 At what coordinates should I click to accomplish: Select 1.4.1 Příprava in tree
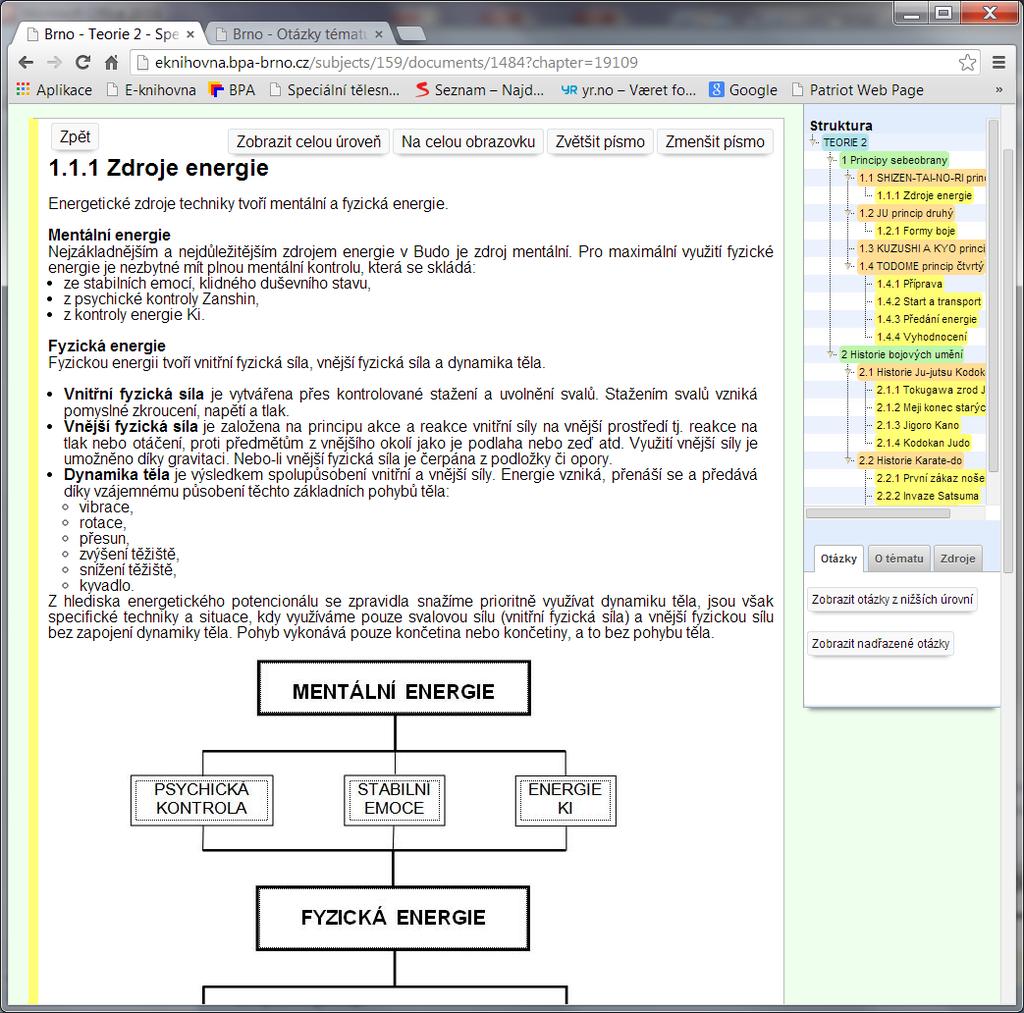click(x=909, y=283)
